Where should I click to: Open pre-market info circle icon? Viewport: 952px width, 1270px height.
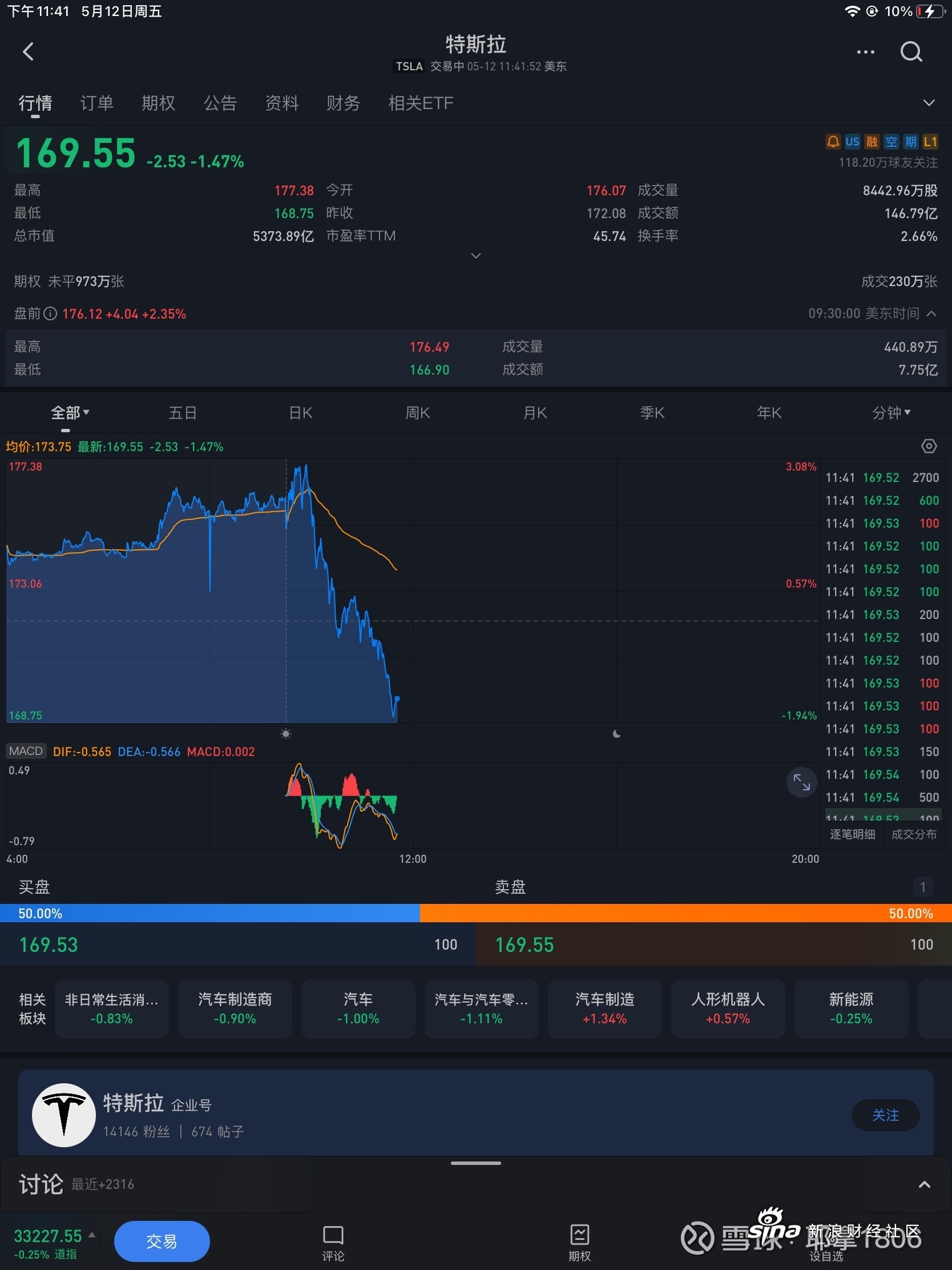pos(50,314)
